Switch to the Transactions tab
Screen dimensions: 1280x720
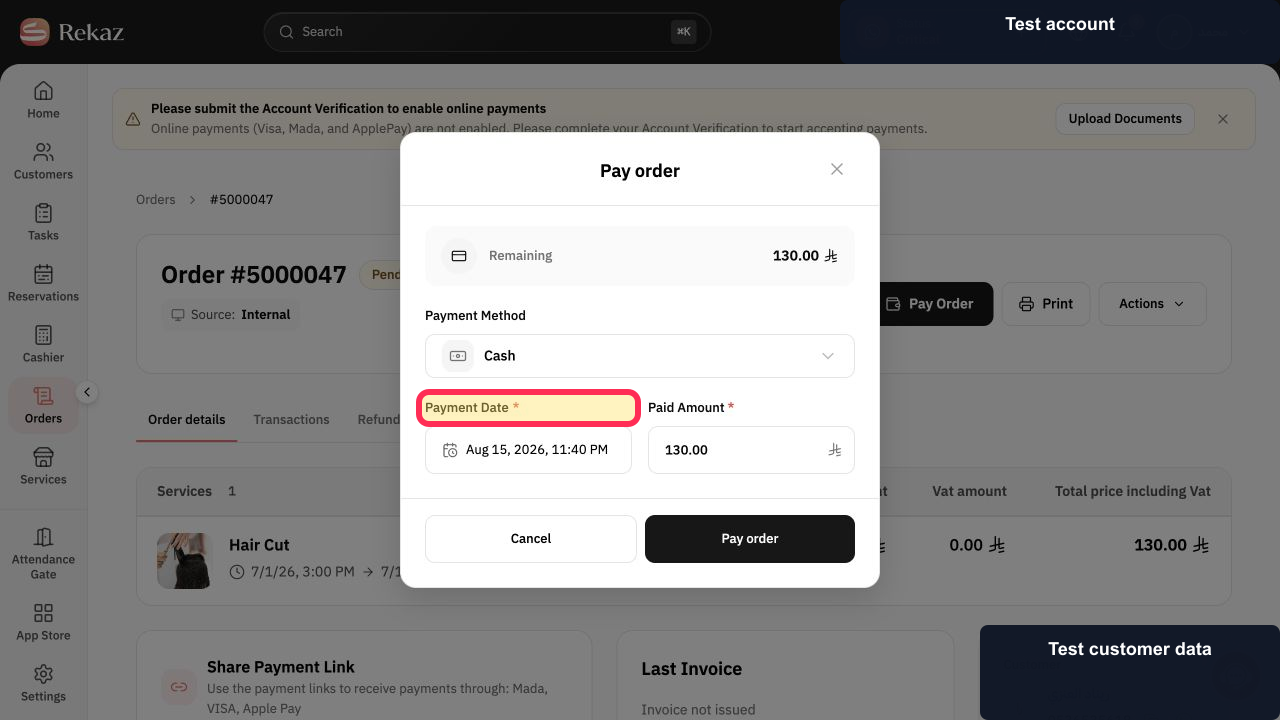[x=291, y=419]
